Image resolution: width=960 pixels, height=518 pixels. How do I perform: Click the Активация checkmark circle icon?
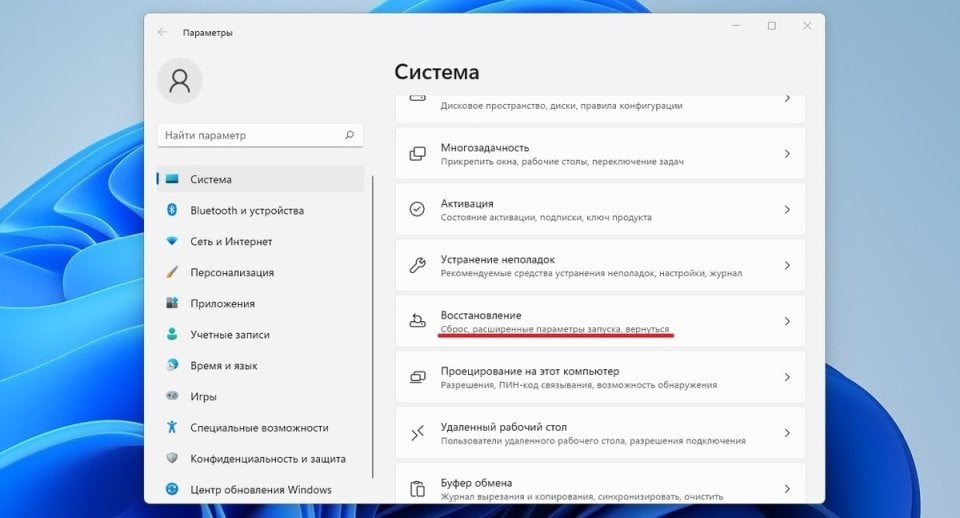(418, 209)
